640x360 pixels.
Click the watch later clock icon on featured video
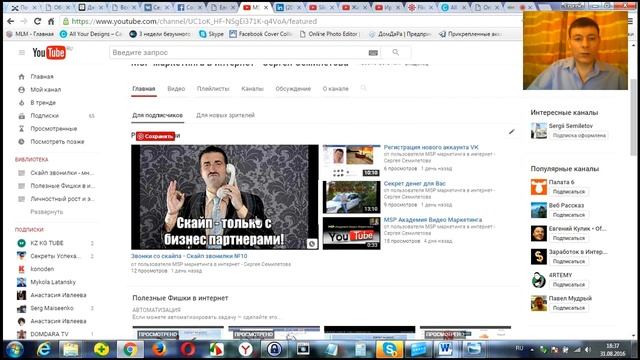[312, 244]
